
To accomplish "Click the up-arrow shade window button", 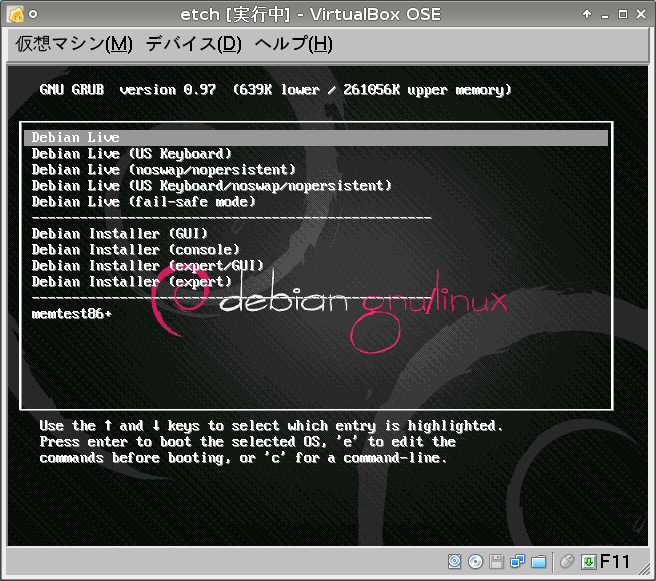I will click(587, 14).
